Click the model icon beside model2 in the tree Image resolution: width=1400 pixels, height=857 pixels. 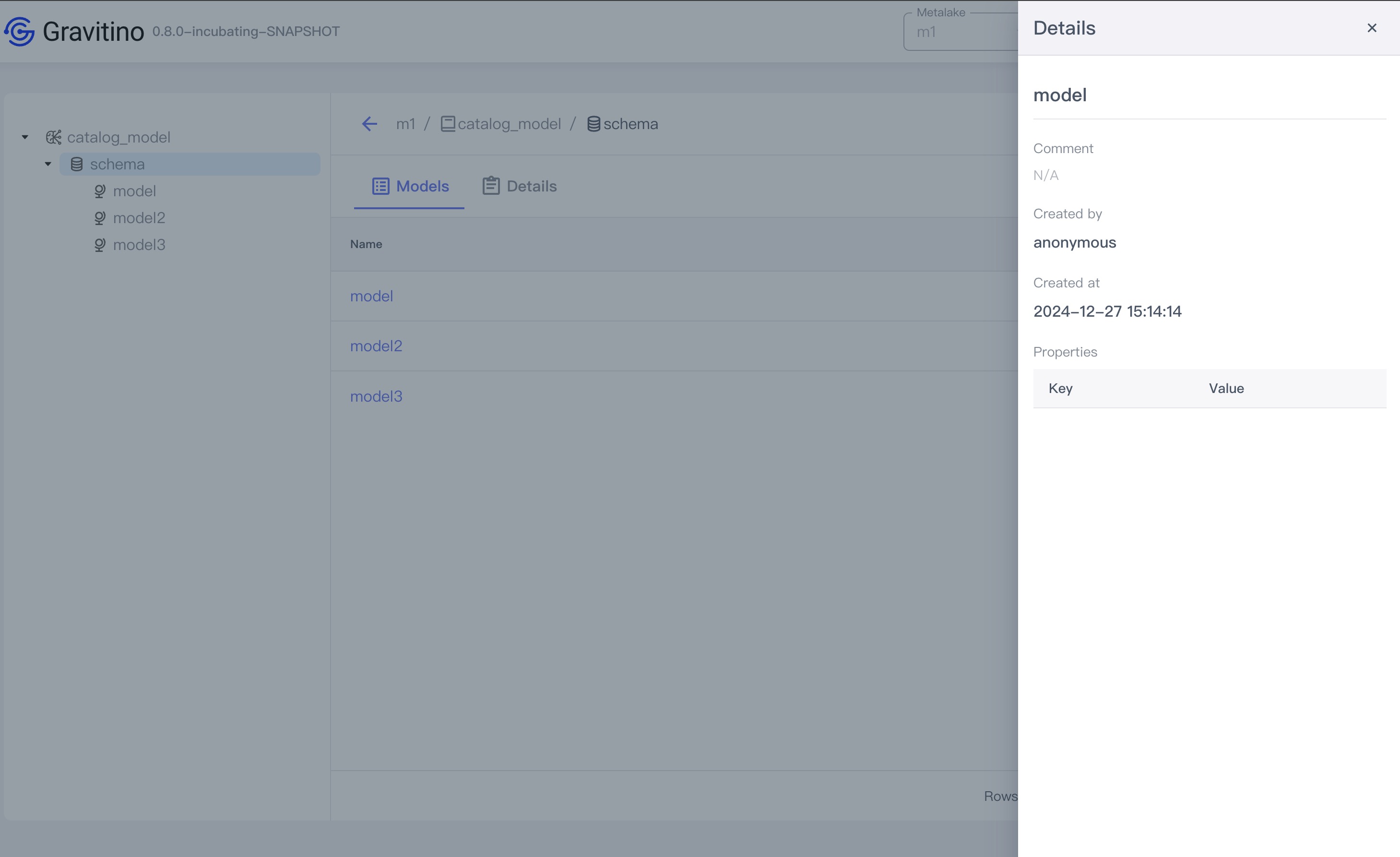(100, 218)
